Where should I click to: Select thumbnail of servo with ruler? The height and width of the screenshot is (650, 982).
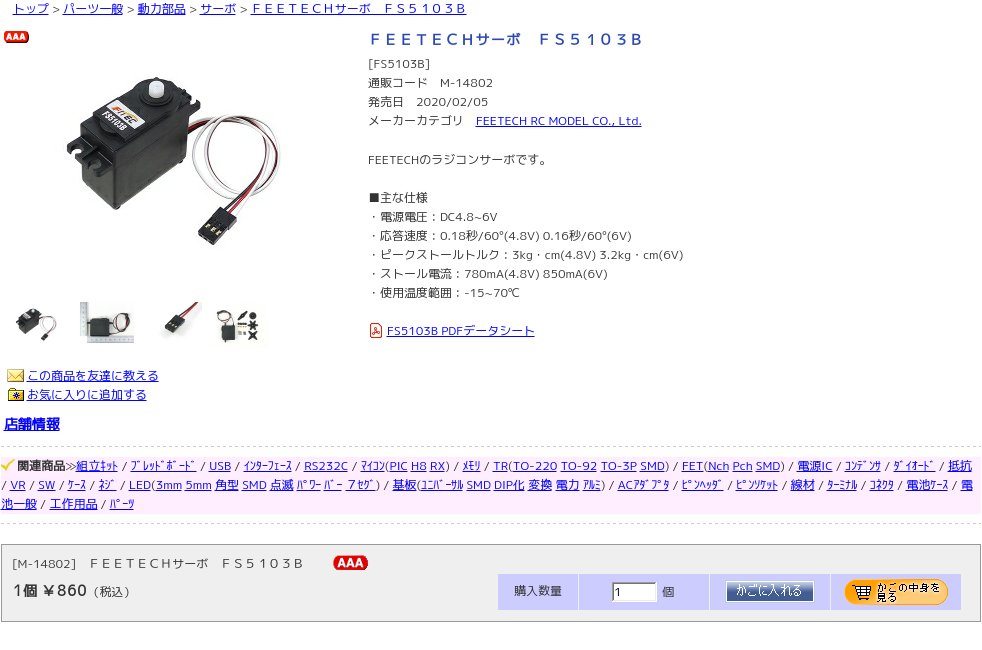click(x=107, y=322)
